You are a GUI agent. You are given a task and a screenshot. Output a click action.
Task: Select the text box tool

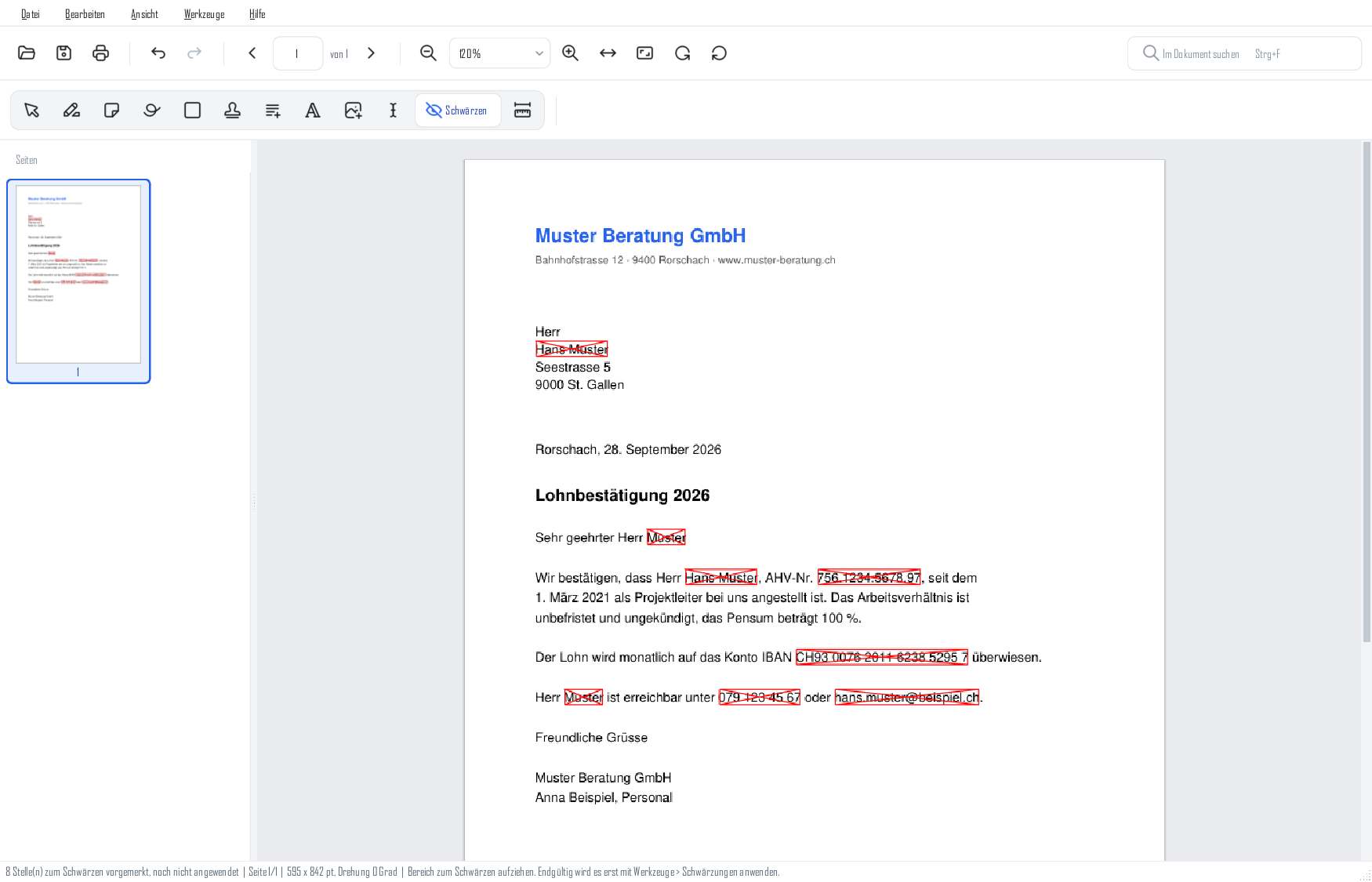pyautogui.click(x=313, y=111)
